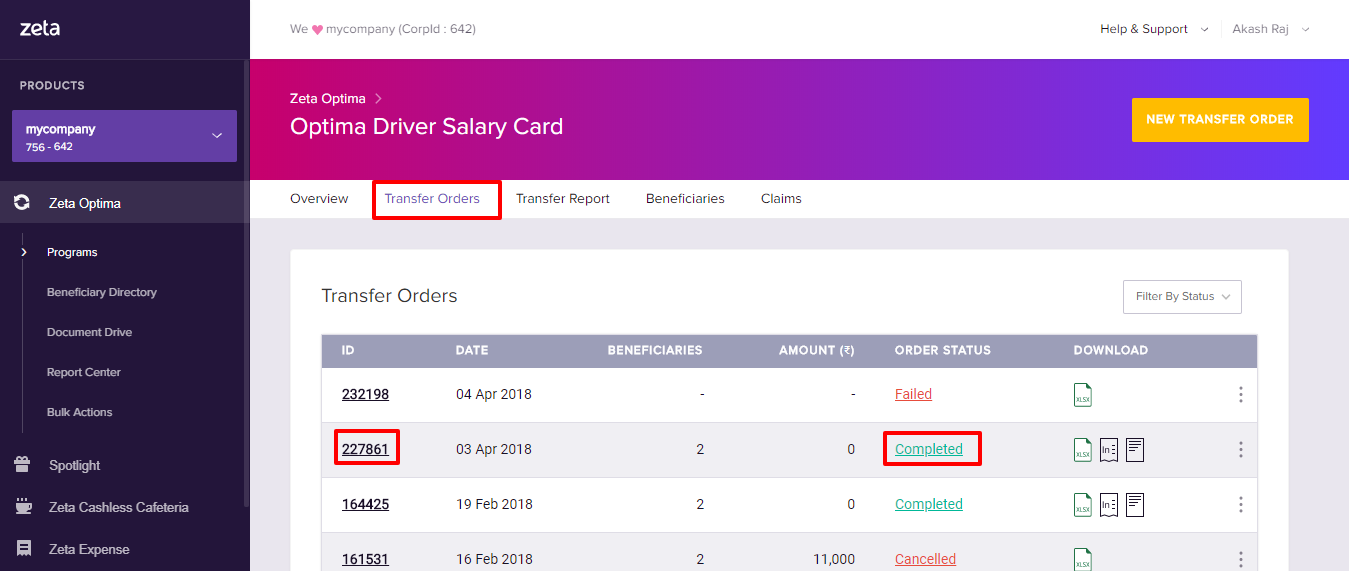1349x571 pixels.
Task: Open more options for order 227861
Action: (x=1241, y=450)
